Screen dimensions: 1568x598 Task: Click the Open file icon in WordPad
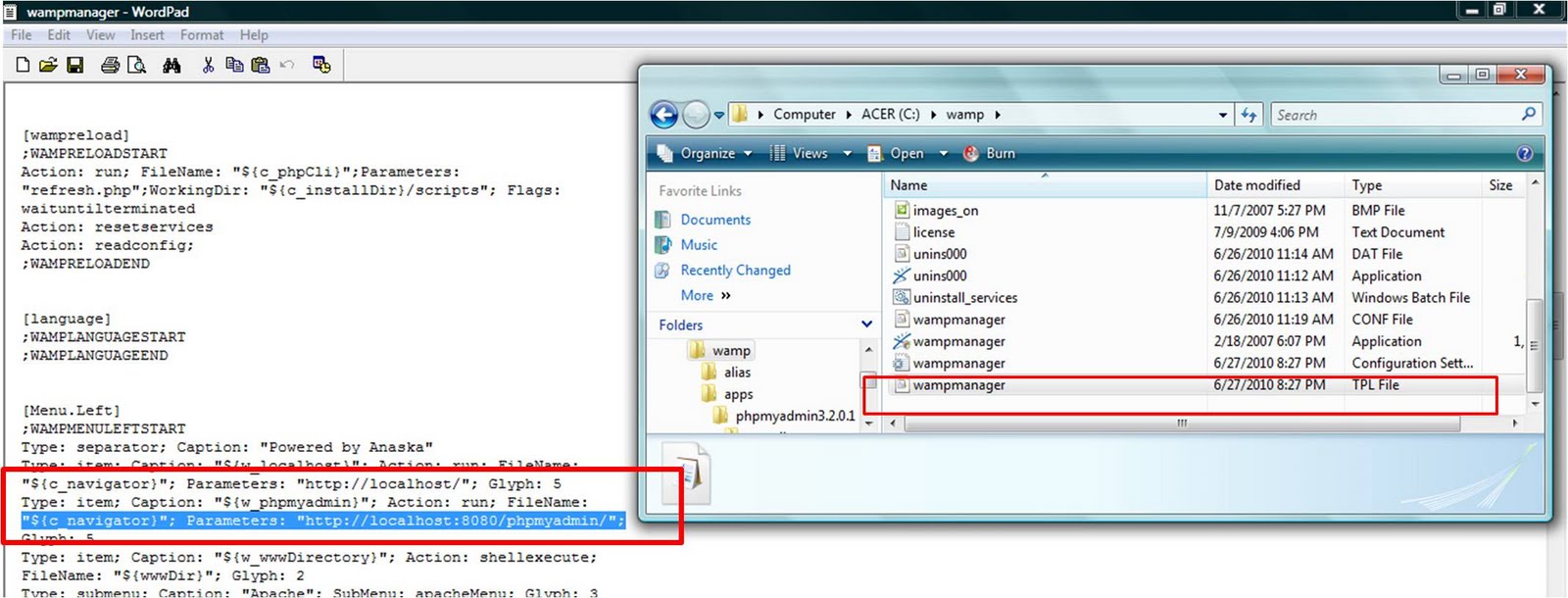tap(48, 66)
